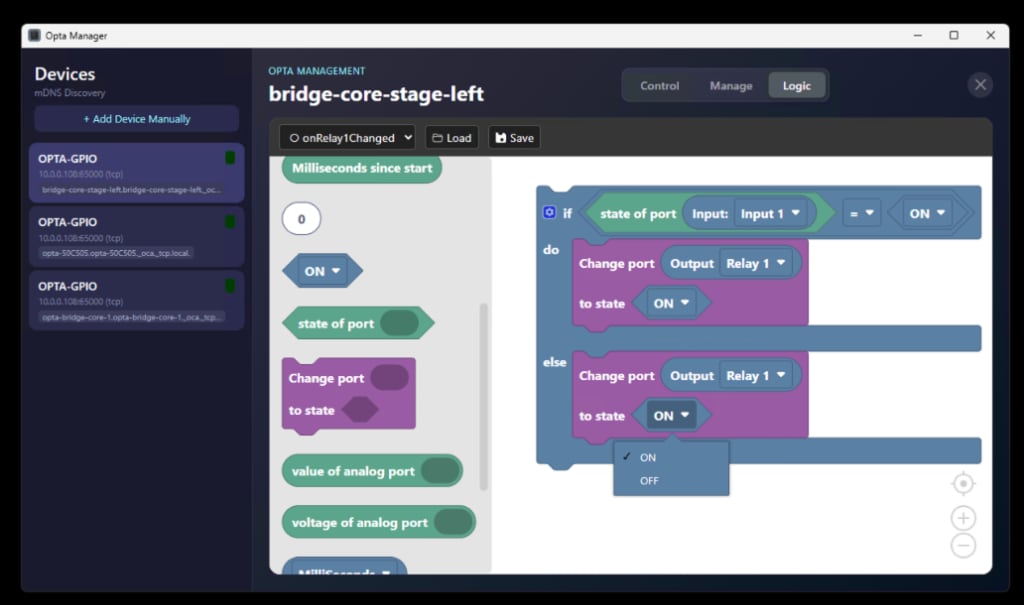Click the Opta Manager app icon in title bar

tap(35, 35)
